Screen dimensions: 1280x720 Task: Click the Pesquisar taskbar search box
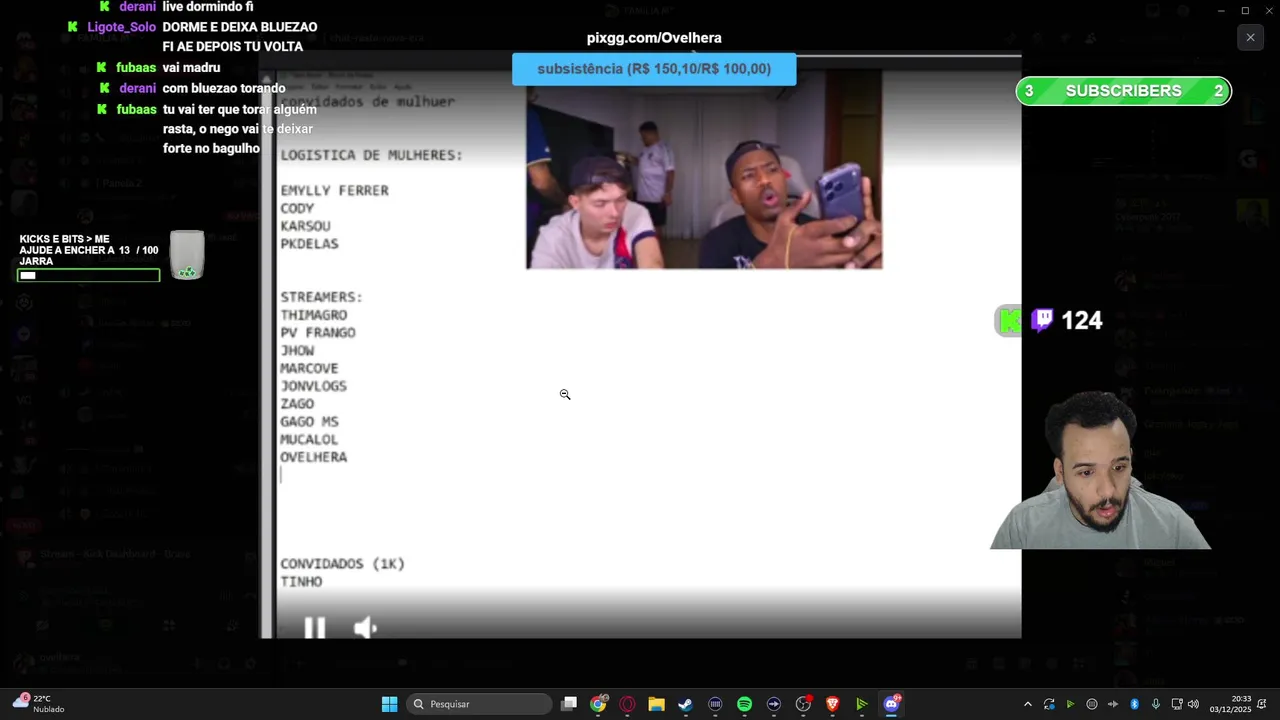click(480, 704)
